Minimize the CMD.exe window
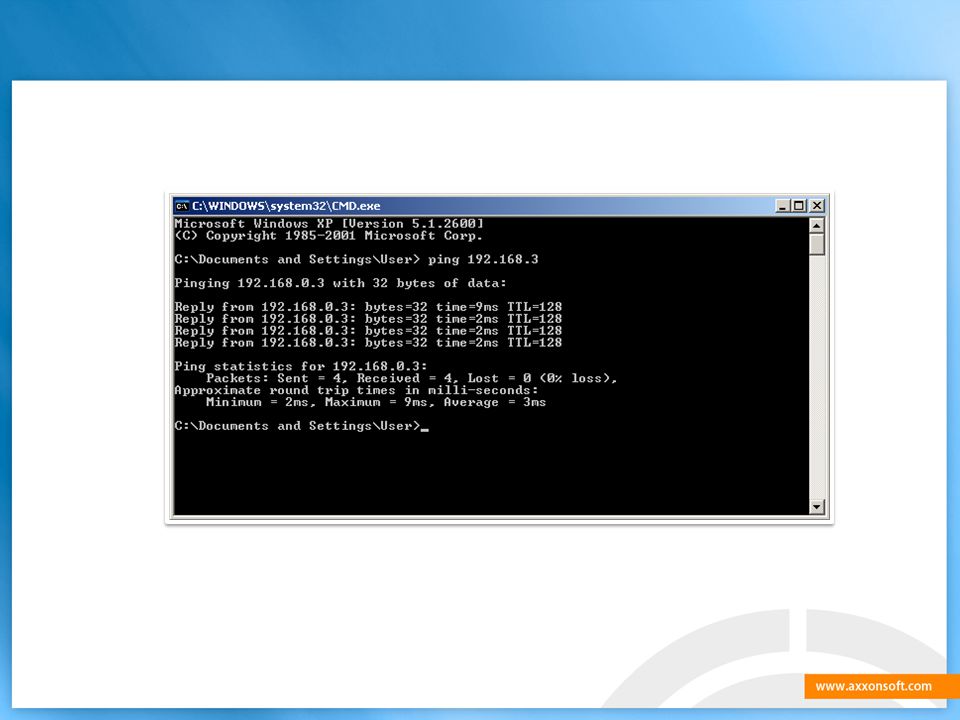 coord(782,206)
